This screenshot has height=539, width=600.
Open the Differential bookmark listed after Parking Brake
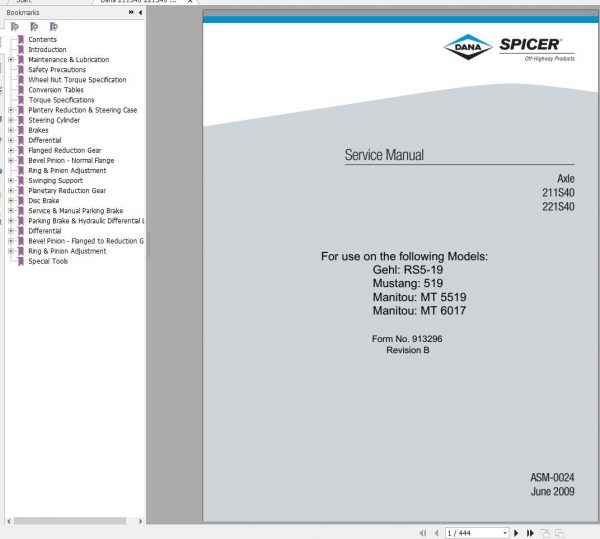(45, 231)
